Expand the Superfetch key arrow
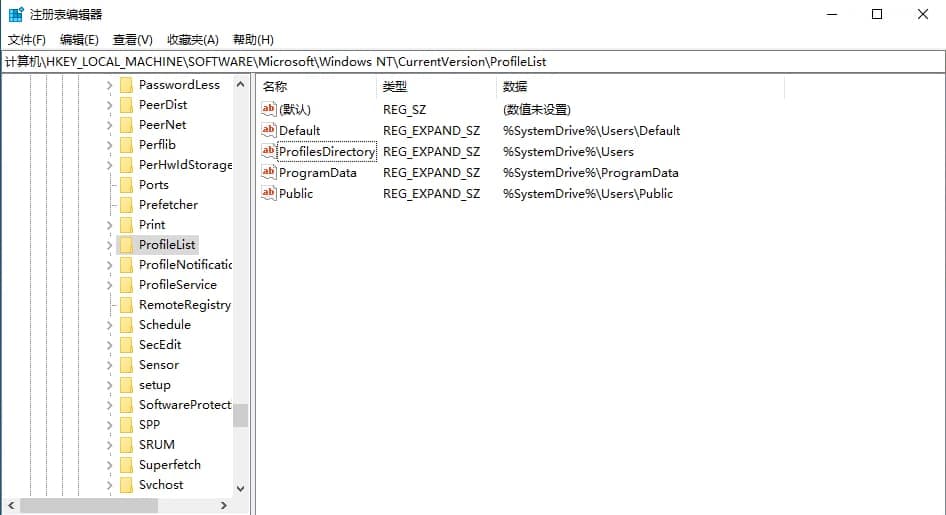This screenshot has height=515, width=946. 109,466
